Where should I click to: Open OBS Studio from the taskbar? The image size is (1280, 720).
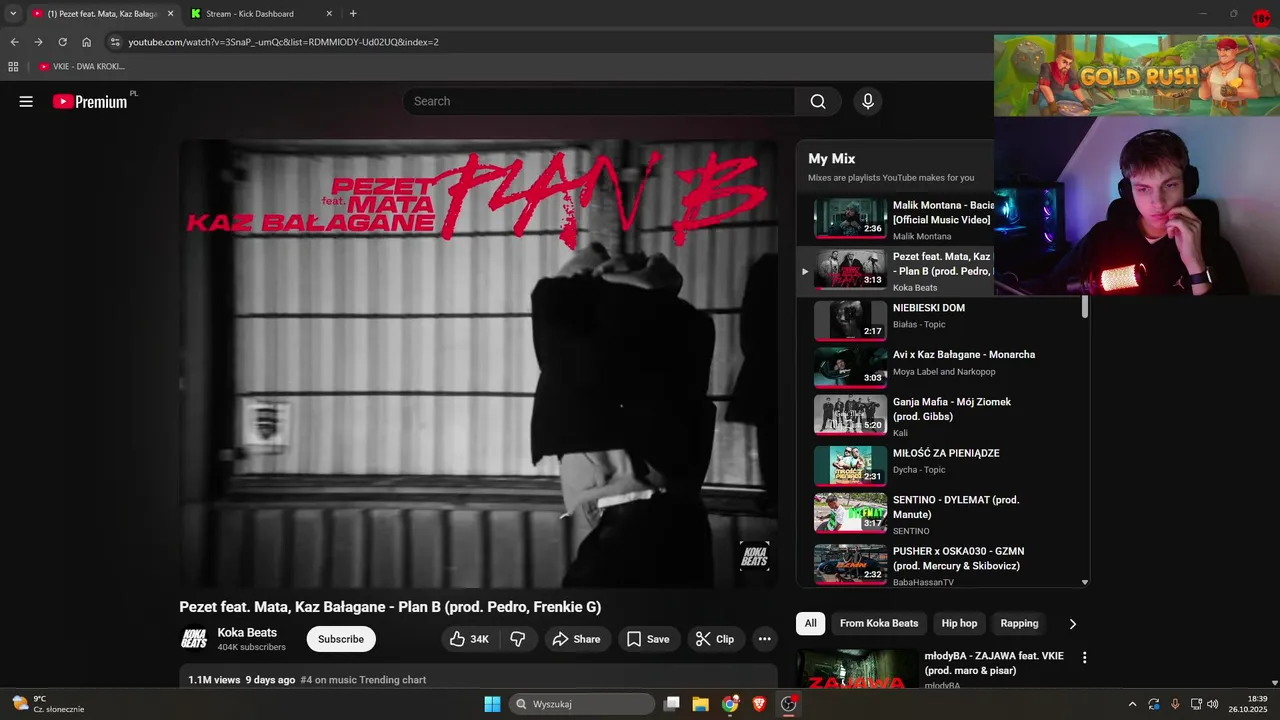click(788, 704)
